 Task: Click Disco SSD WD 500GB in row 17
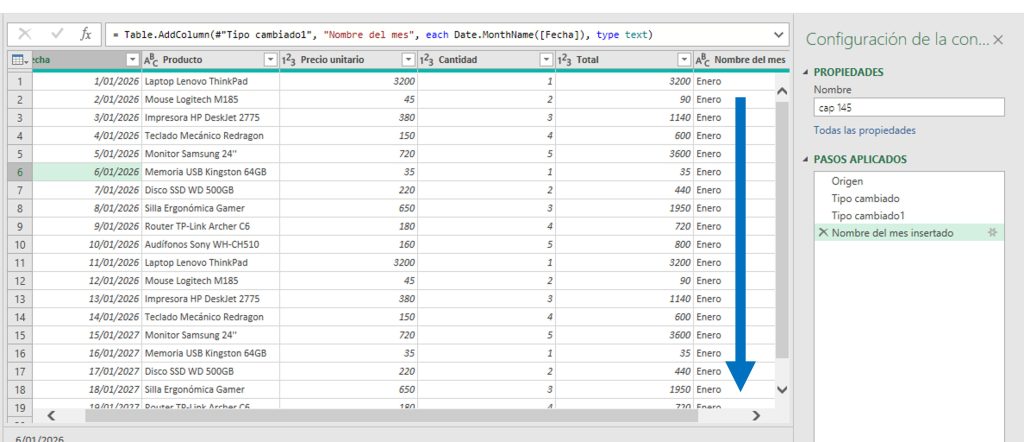[x=210, y=371]
